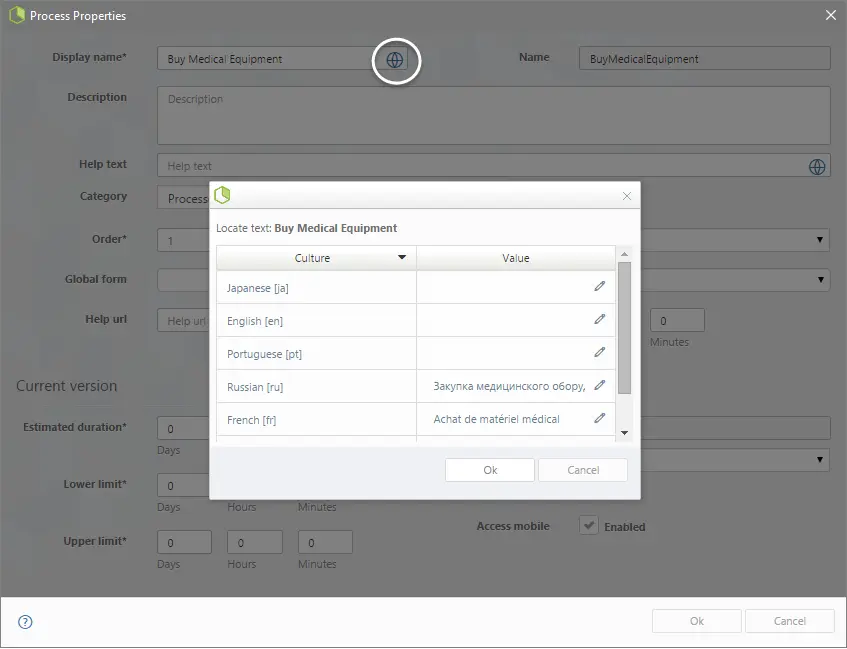The image size is (847, 649).
Task: Select the Japanese [ja] culture row
Action: tap(416, 287)
